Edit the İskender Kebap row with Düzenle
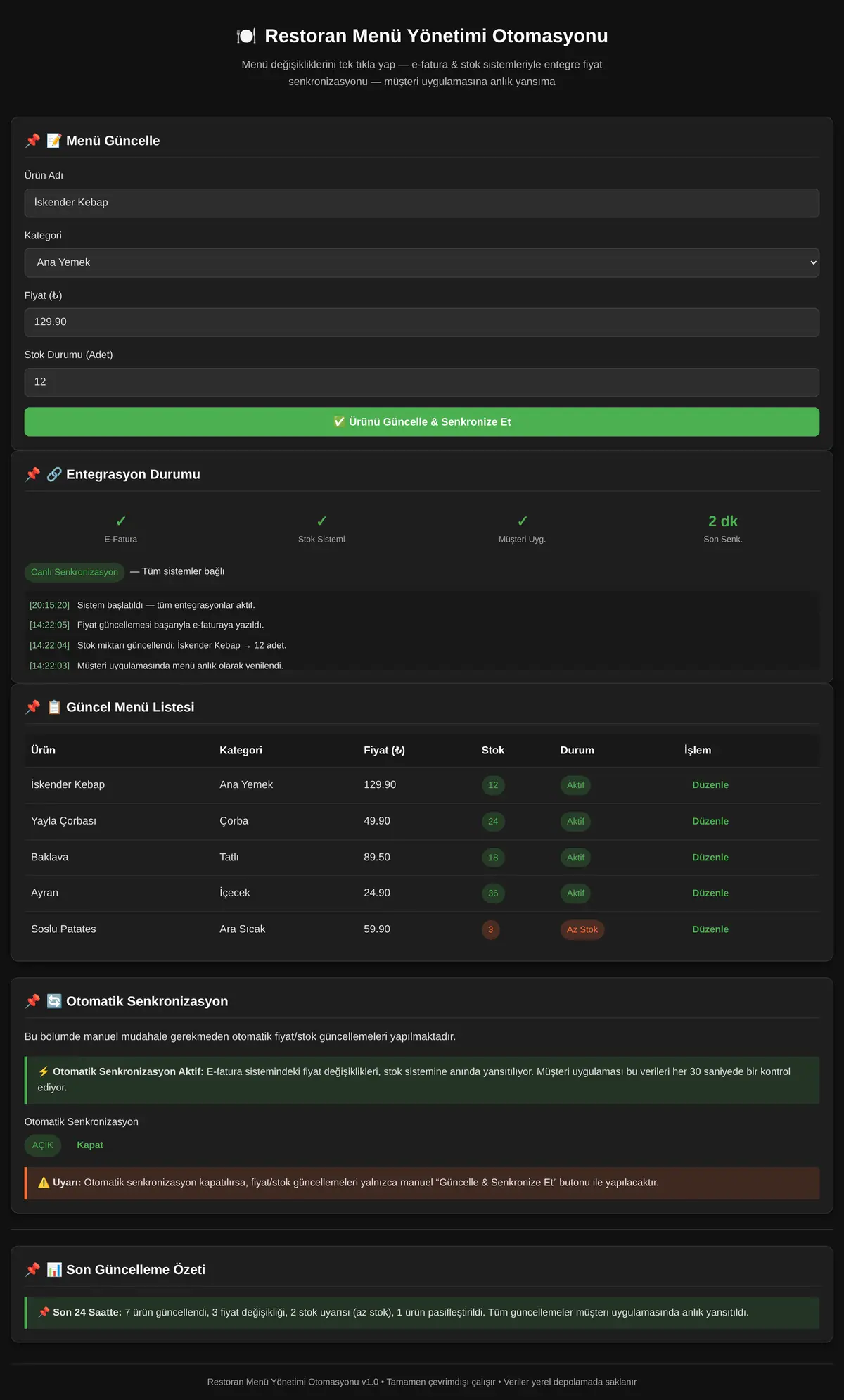The image size is (844, 1400). point(710,785)
